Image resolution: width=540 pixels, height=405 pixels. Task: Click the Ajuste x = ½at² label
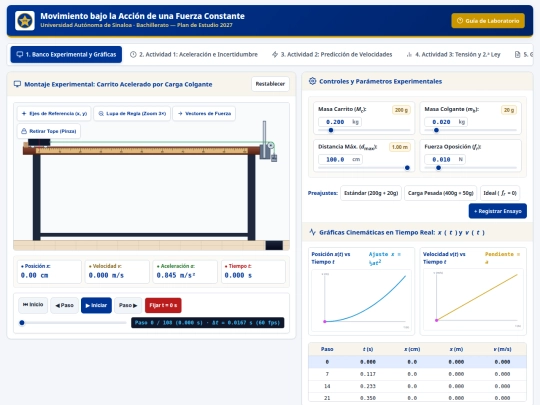[385, 258]
